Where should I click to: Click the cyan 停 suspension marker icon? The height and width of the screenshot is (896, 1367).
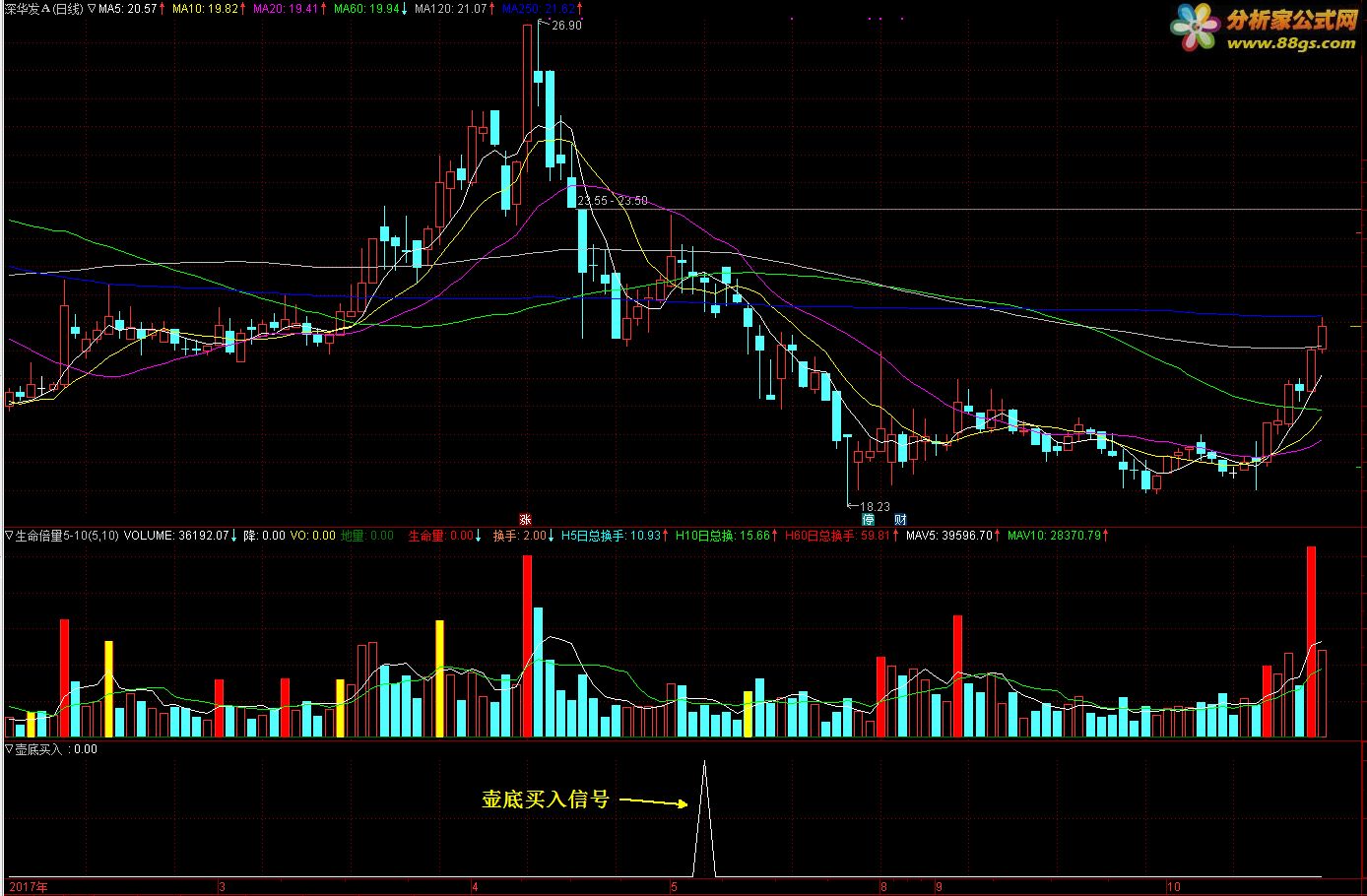(x=868, y=519)
